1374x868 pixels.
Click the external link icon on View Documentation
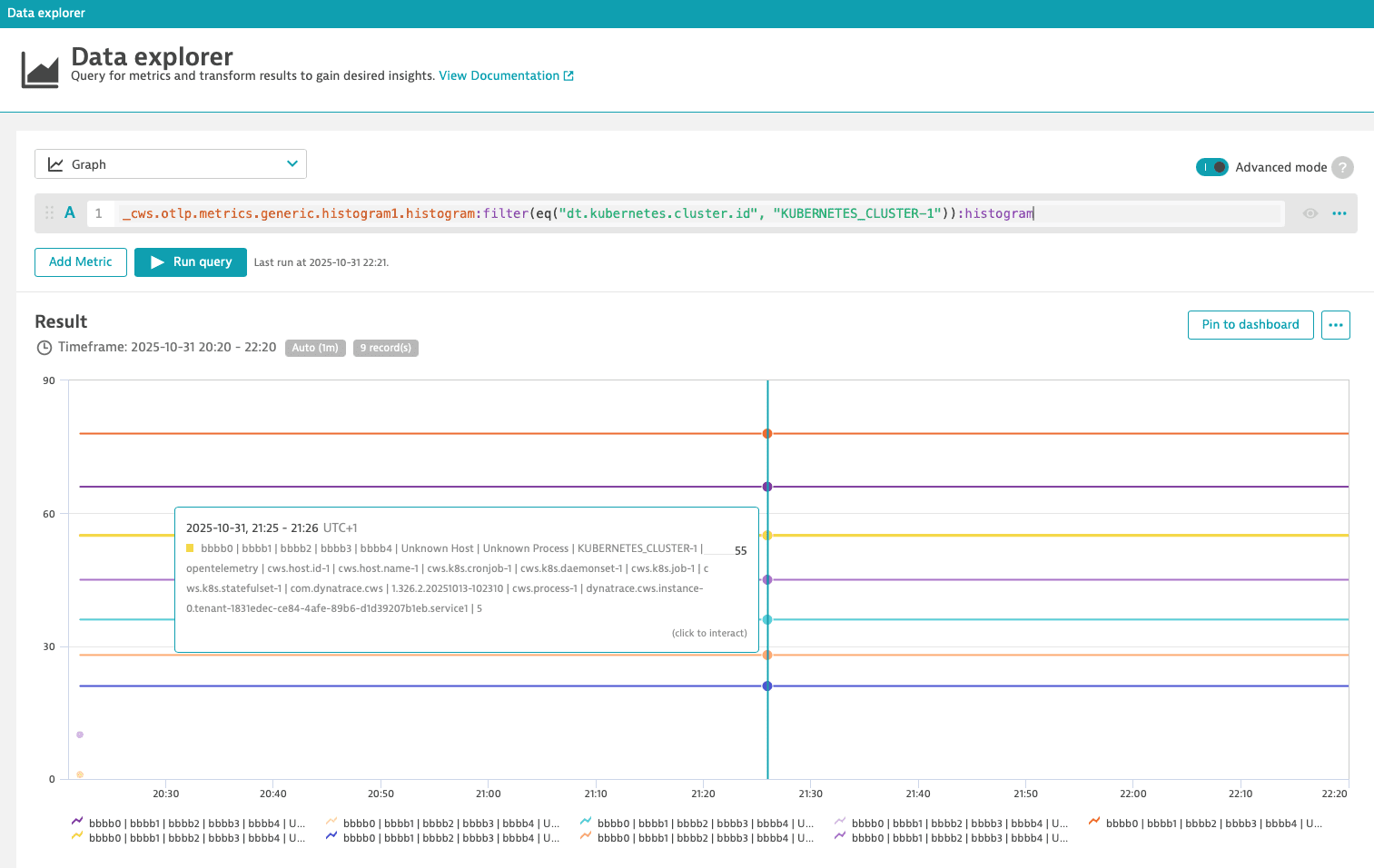pos(568,75)
